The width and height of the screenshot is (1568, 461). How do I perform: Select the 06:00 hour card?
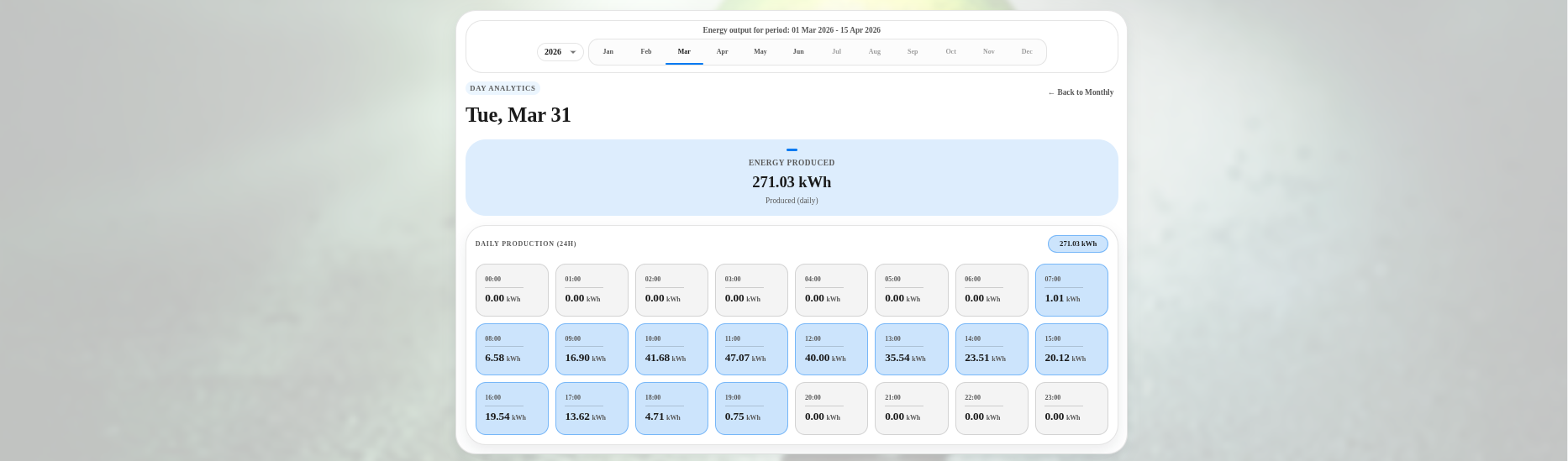992,291
